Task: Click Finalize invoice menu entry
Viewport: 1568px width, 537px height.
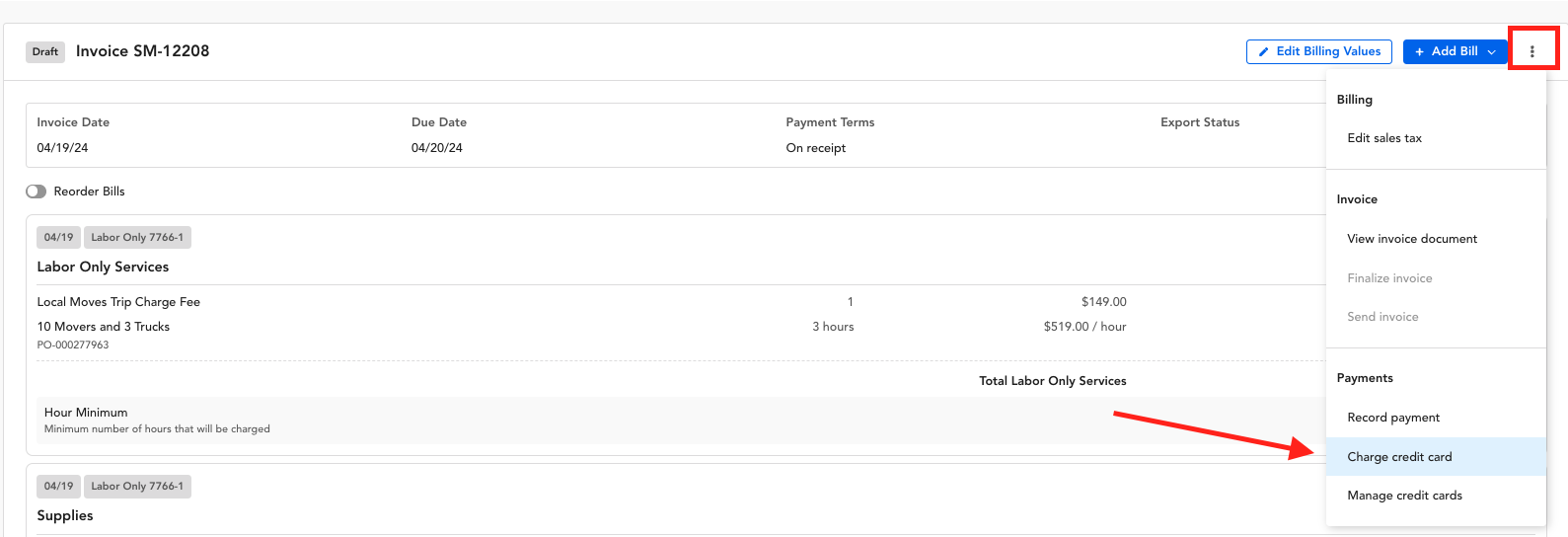Action: (x=1389, y=278)
